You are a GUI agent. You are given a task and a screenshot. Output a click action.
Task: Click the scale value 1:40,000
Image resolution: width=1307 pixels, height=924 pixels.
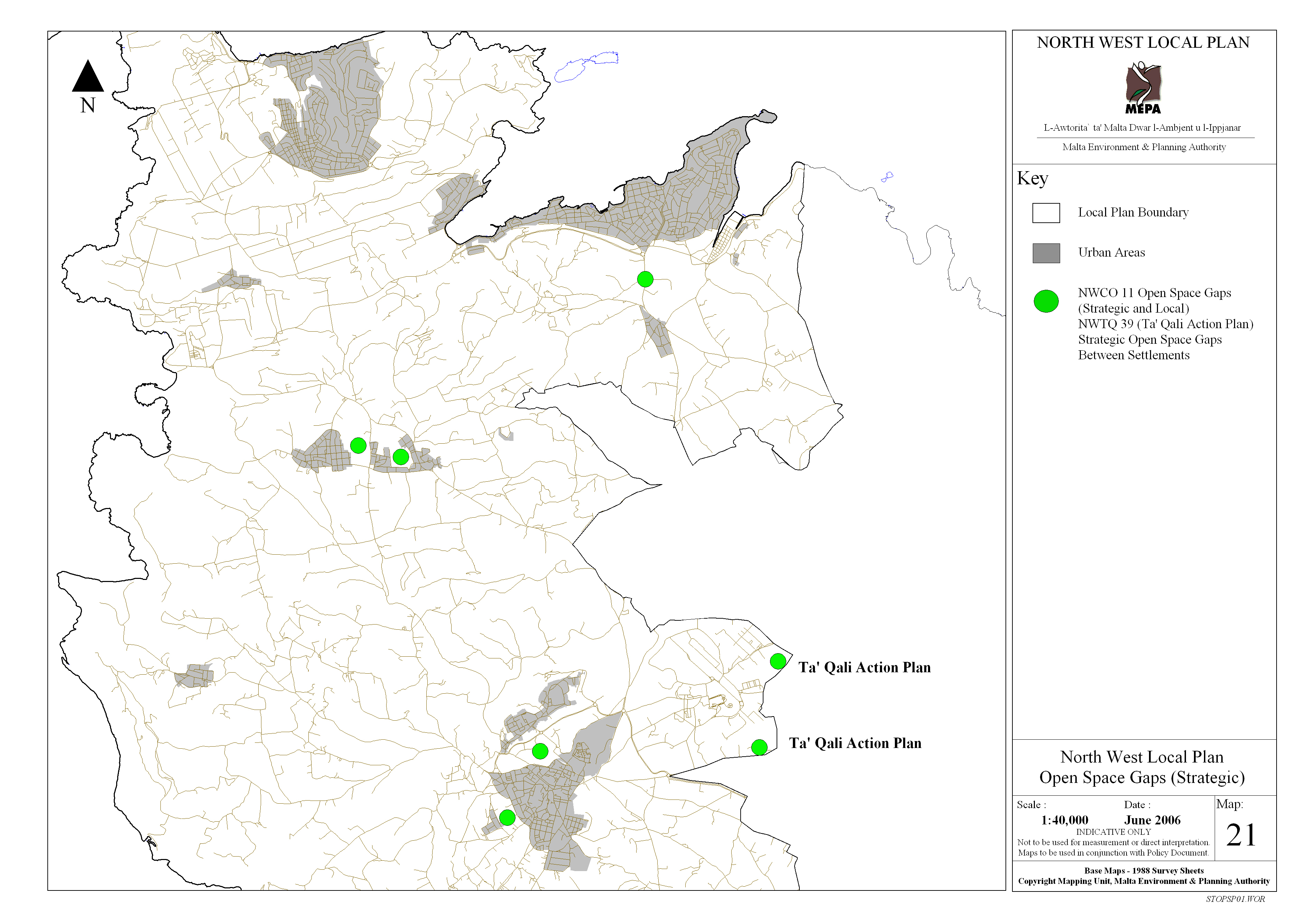pyautogui.click(x=1064, y=820)
